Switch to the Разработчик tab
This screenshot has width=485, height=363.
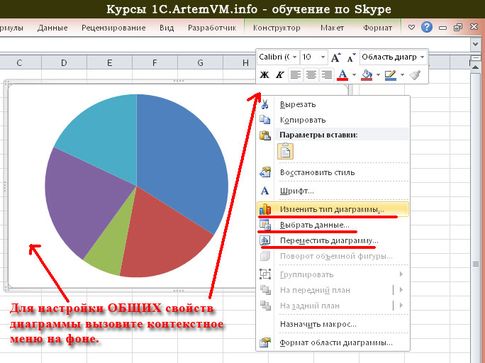click(x=212, y=28)
